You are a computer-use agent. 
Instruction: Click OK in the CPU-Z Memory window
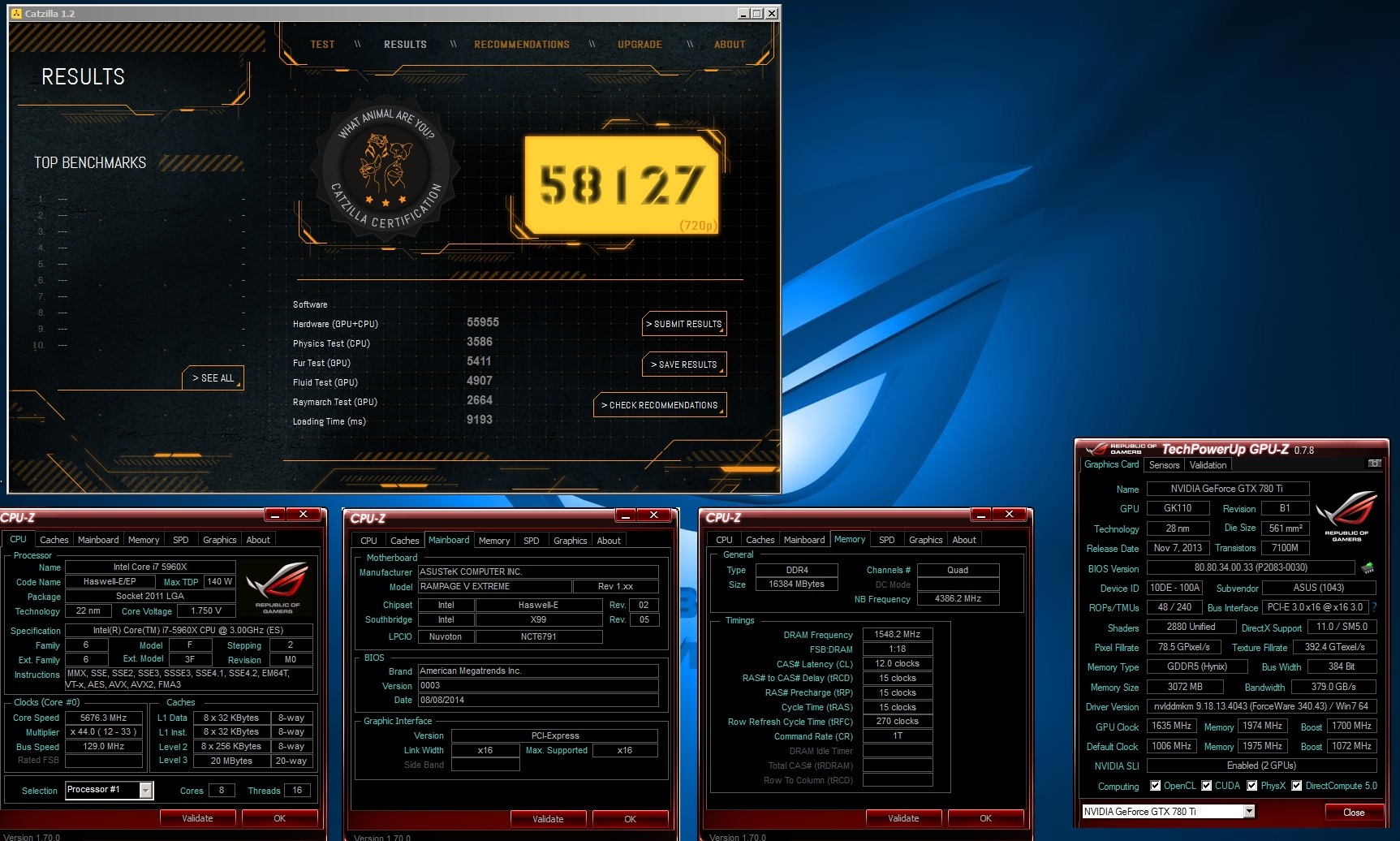[985, 818]
